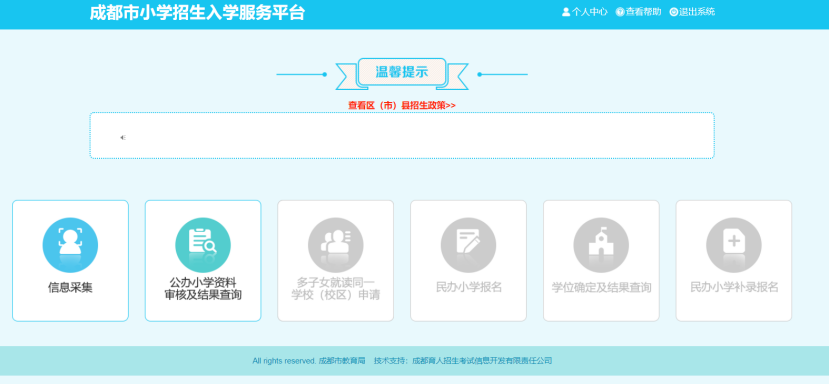Click the person icon beside 个人中心
Viewport: 829px width, 385px height.
coord(566,12)
